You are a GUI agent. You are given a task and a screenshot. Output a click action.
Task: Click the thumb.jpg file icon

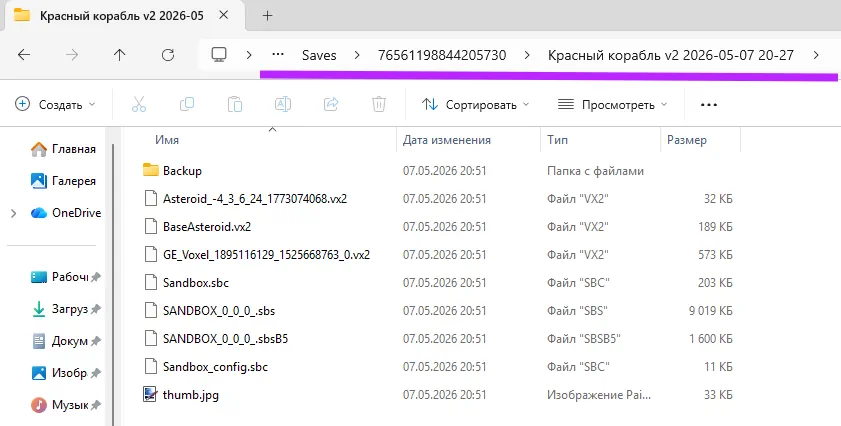150,394
